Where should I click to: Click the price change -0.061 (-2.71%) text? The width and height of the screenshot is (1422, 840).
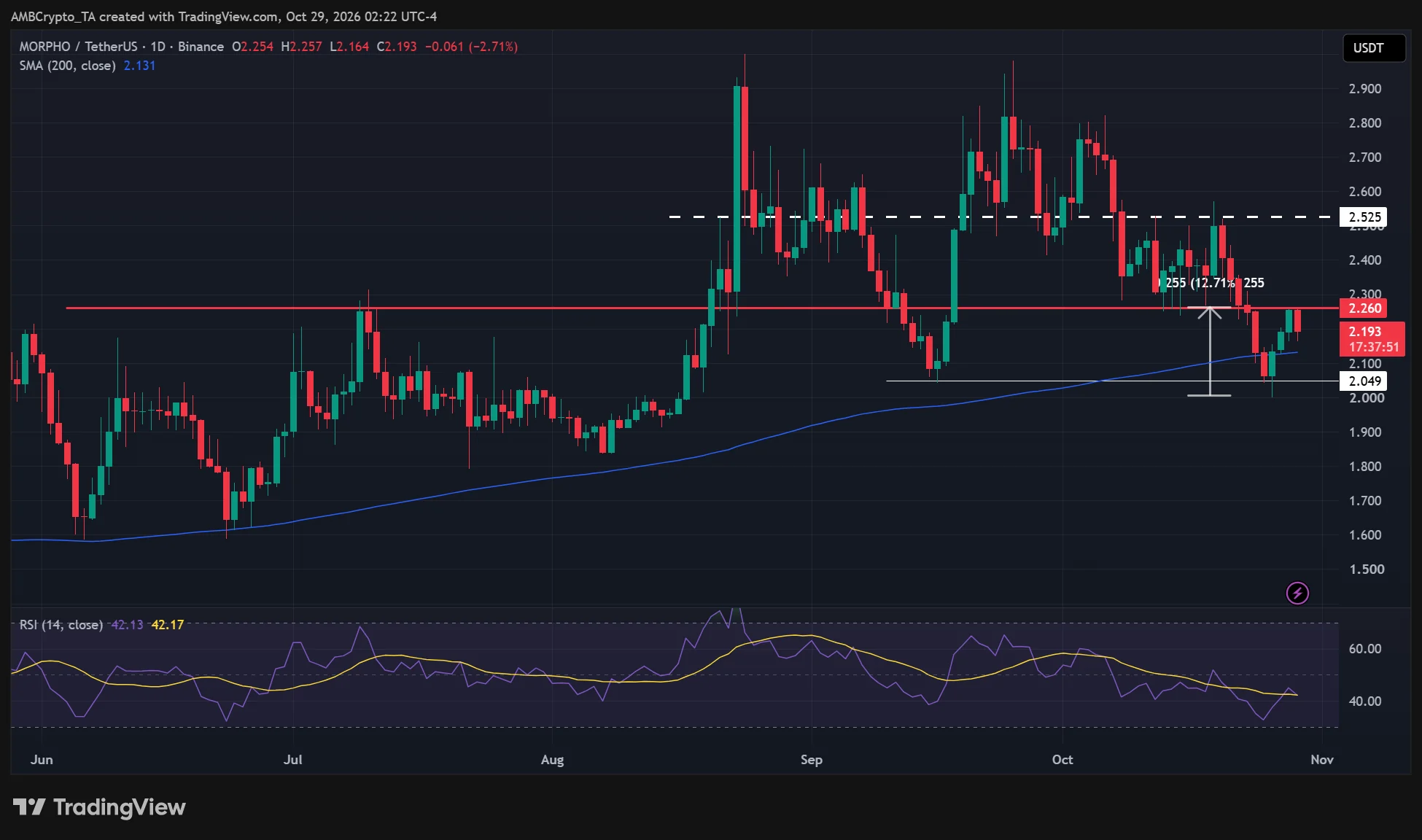click(x=471, y=47)
